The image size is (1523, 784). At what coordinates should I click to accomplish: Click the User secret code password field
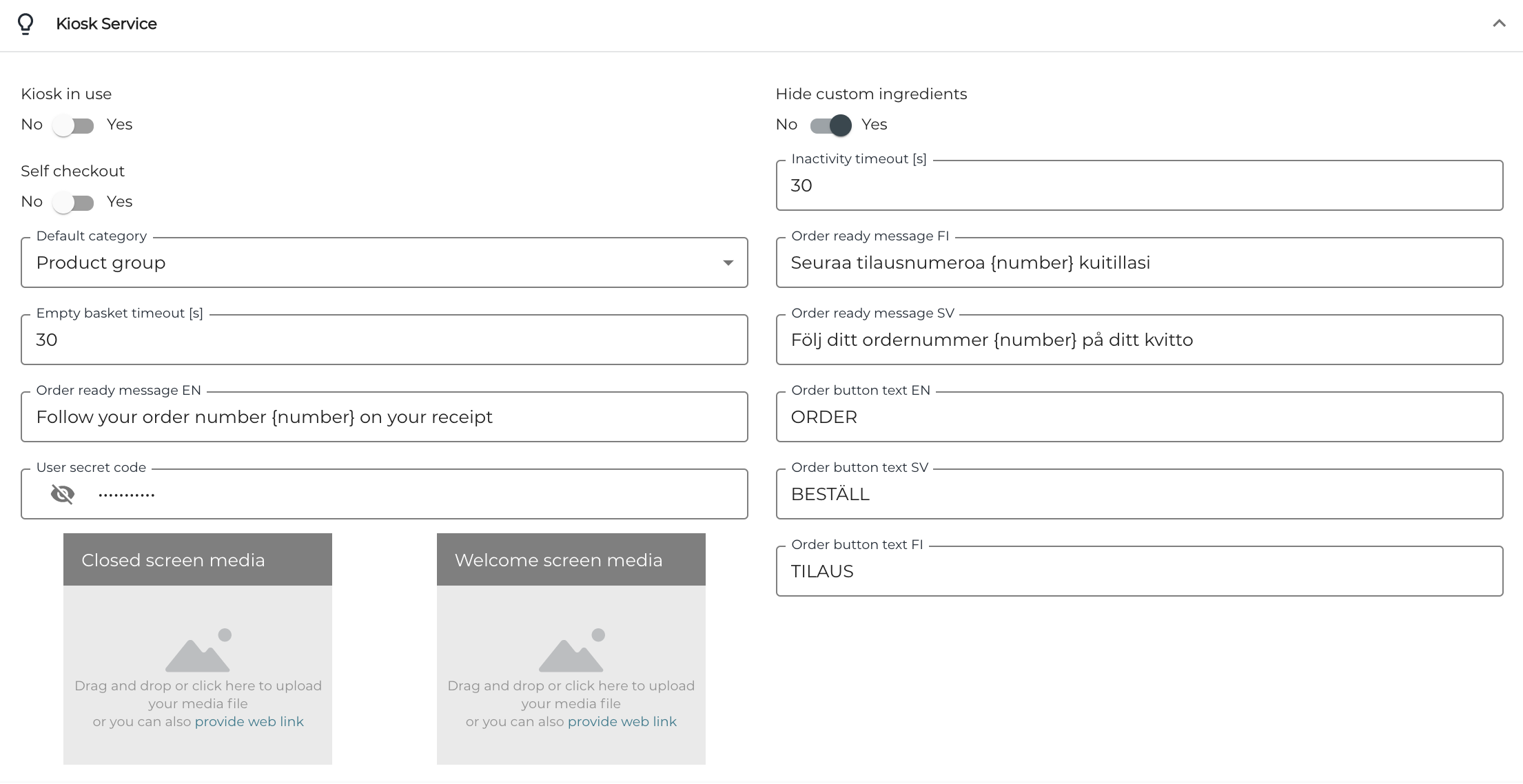pyautogui.click(x=413, y=495)
